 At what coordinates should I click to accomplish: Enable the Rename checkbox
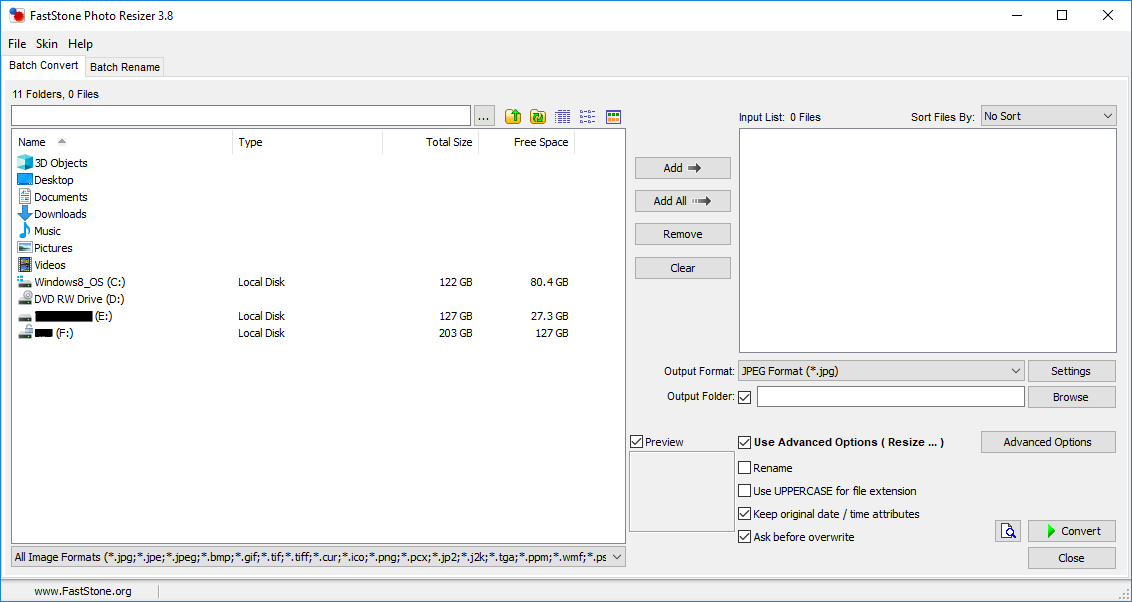click(x=744, y=468)
